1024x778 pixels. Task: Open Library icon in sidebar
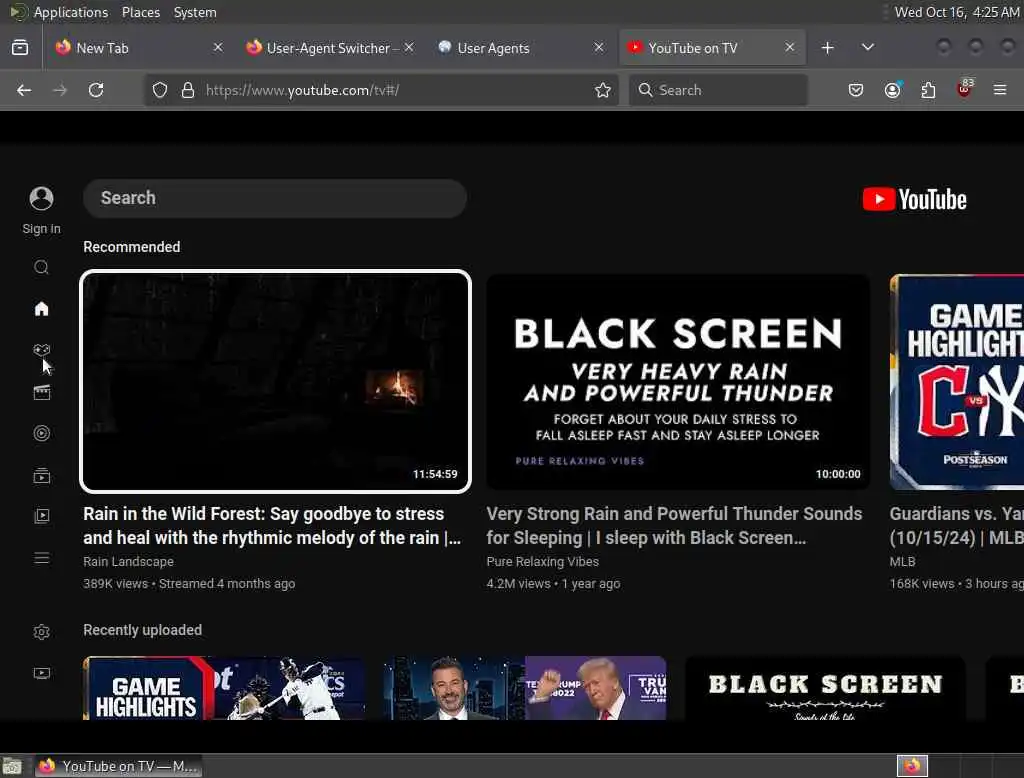pyautogui.click(x=41, y=516)
